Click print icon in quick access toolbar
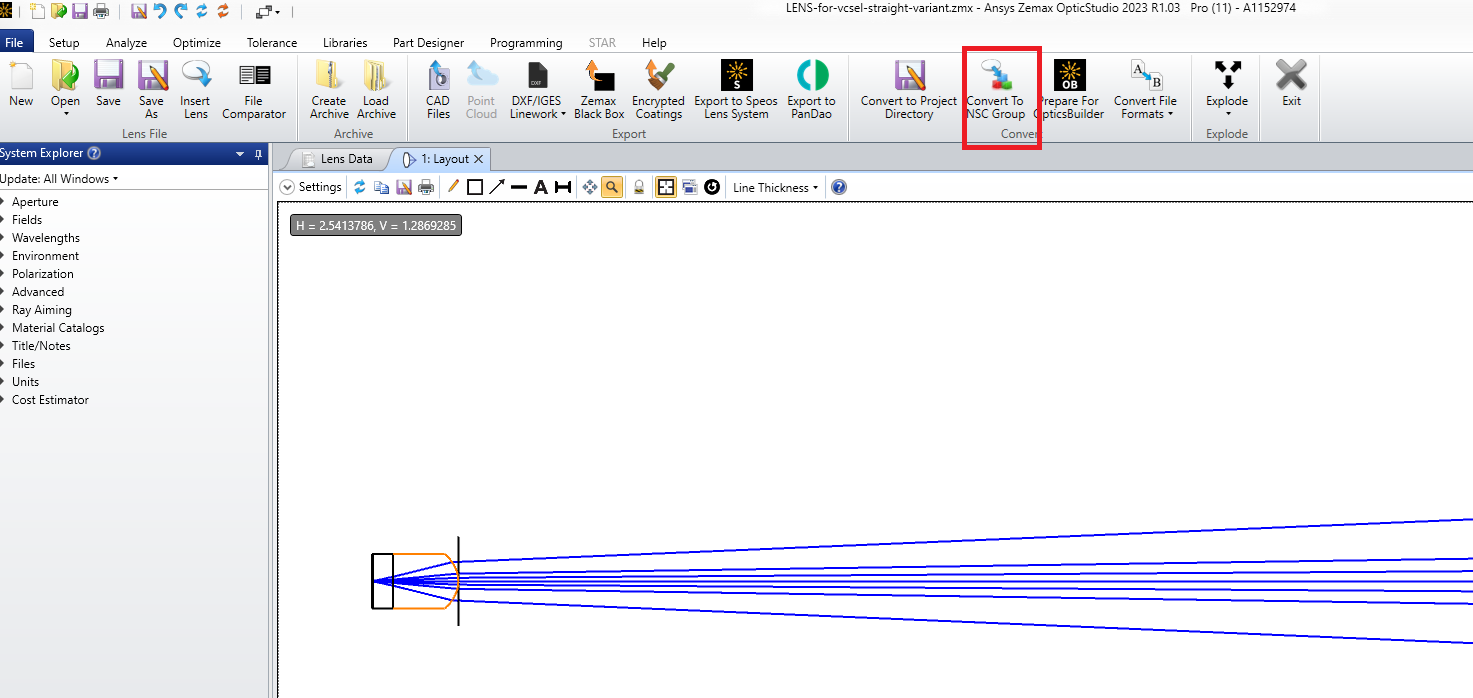 click(x=101, y=12)
